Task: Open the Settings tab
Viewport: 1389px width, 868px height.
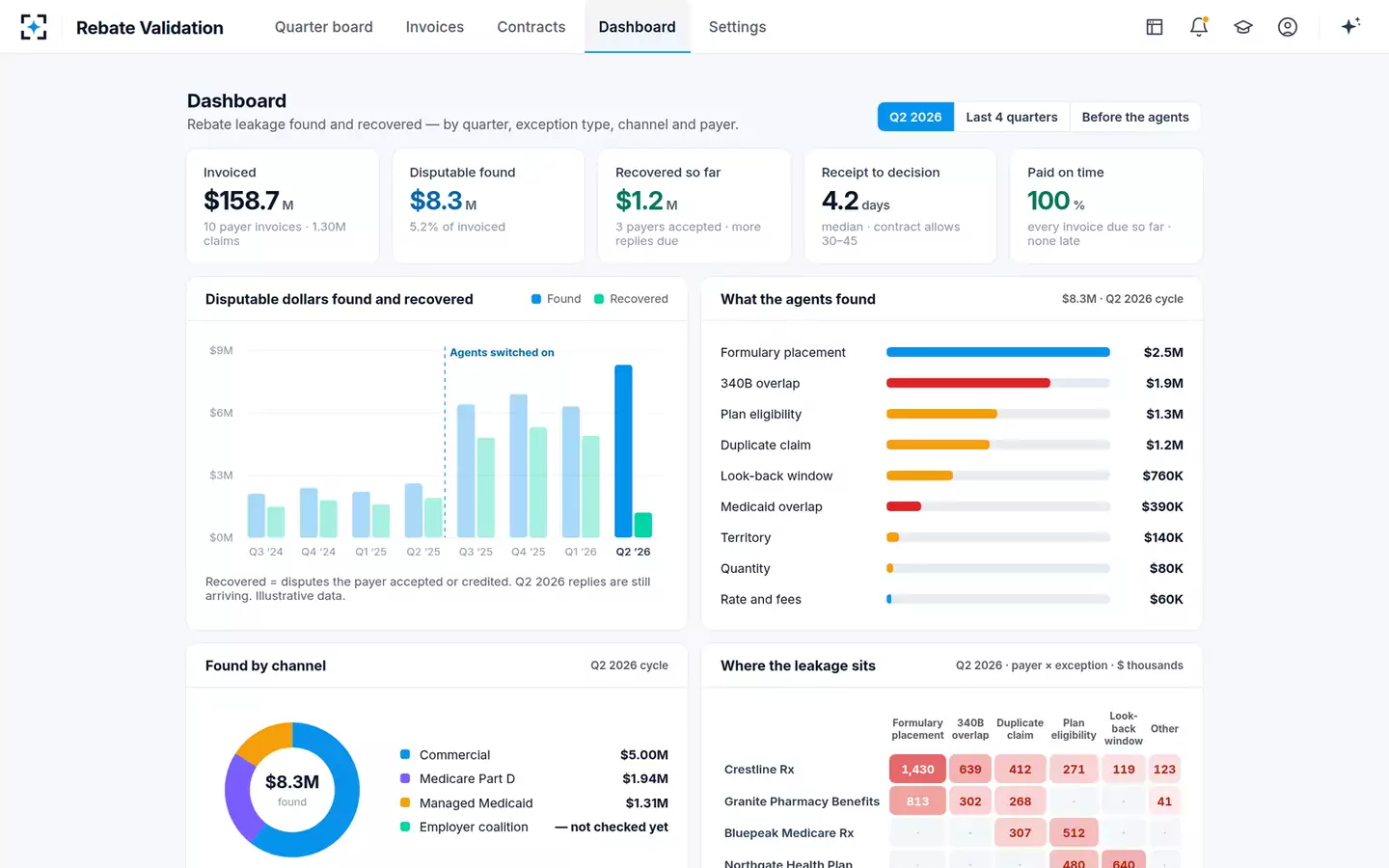Action: pyautogui.click(x=738, y=27)
